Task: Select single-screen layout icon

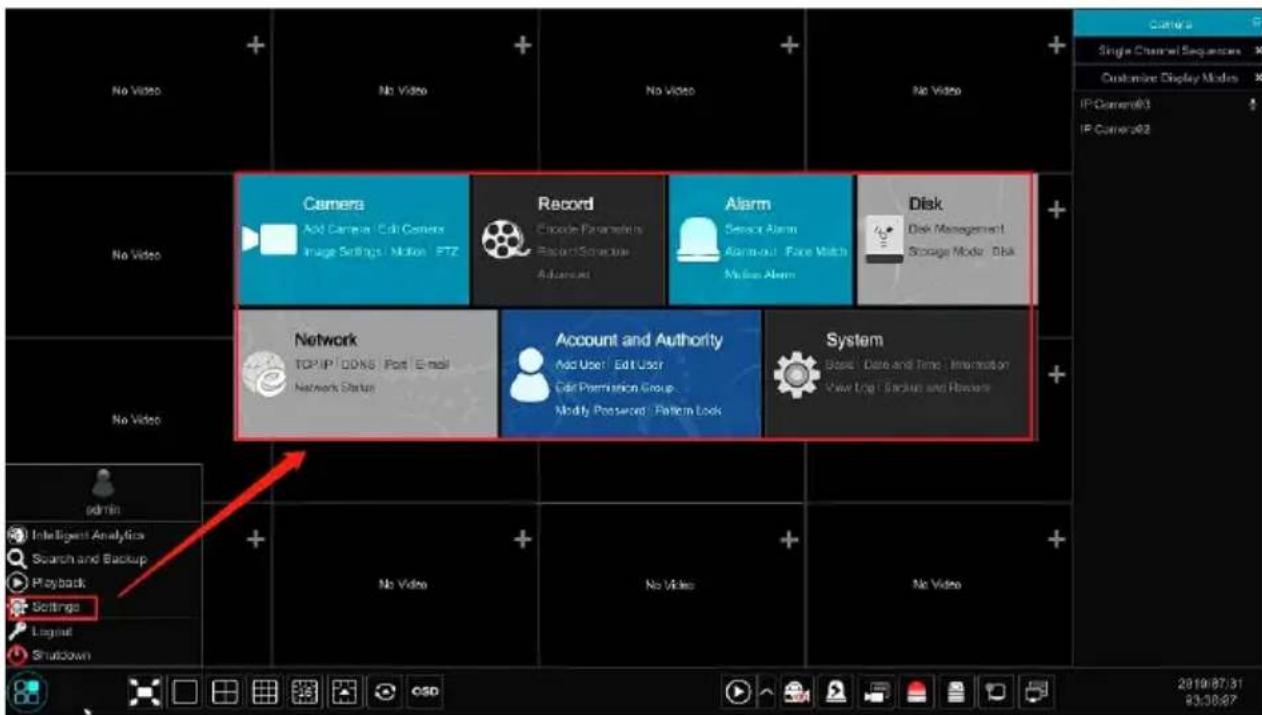Action: [183, 691]
